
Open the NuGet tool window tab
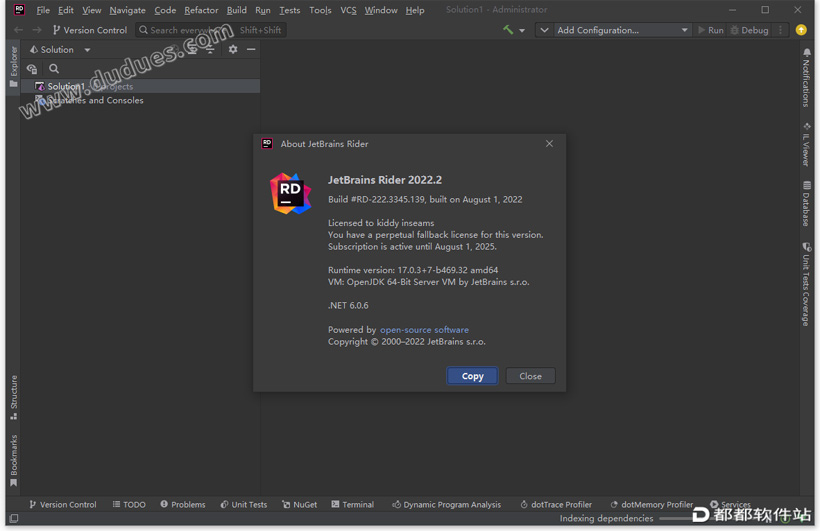pyautogui.click(x=300, y=504)
